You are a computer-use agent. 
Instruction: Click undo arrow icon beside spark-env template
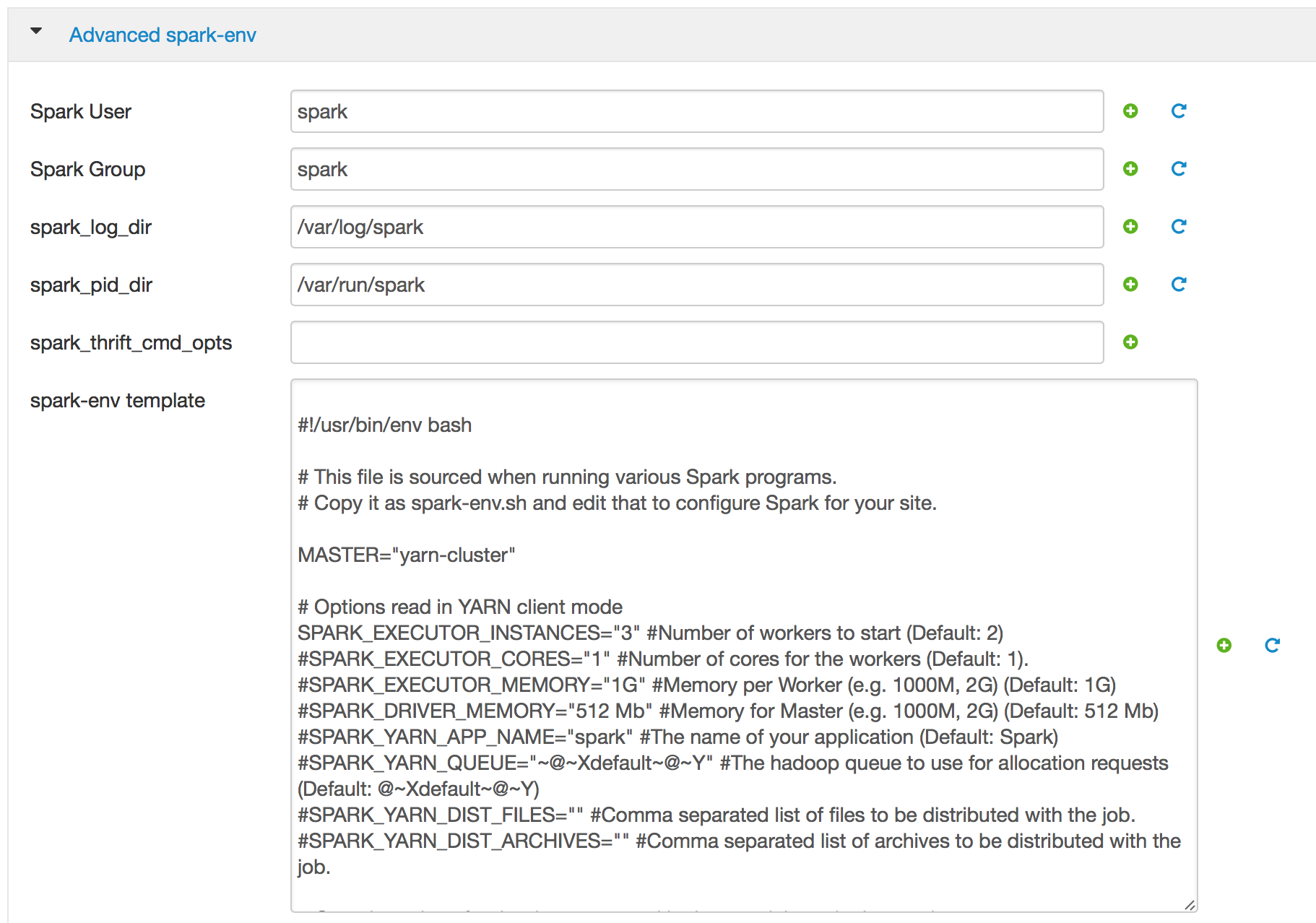point(1272,645)
